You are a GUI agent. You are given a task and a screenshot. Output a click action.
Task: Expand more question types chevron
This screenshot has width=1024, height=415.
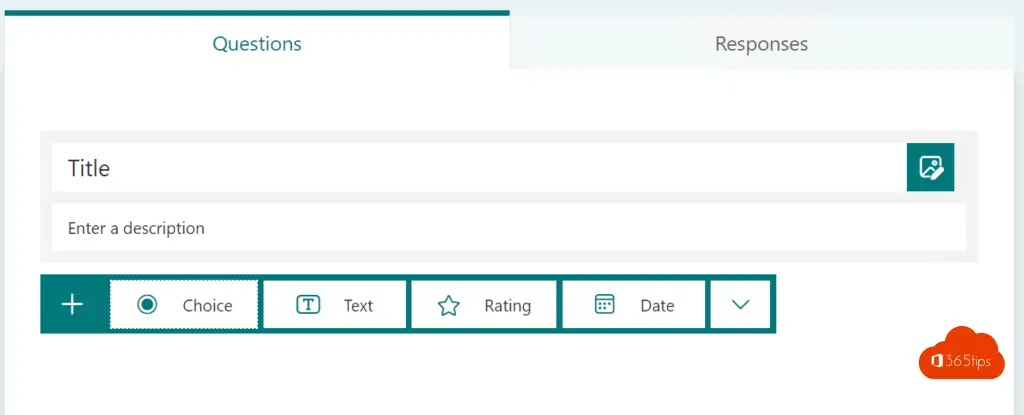(740, 305)
